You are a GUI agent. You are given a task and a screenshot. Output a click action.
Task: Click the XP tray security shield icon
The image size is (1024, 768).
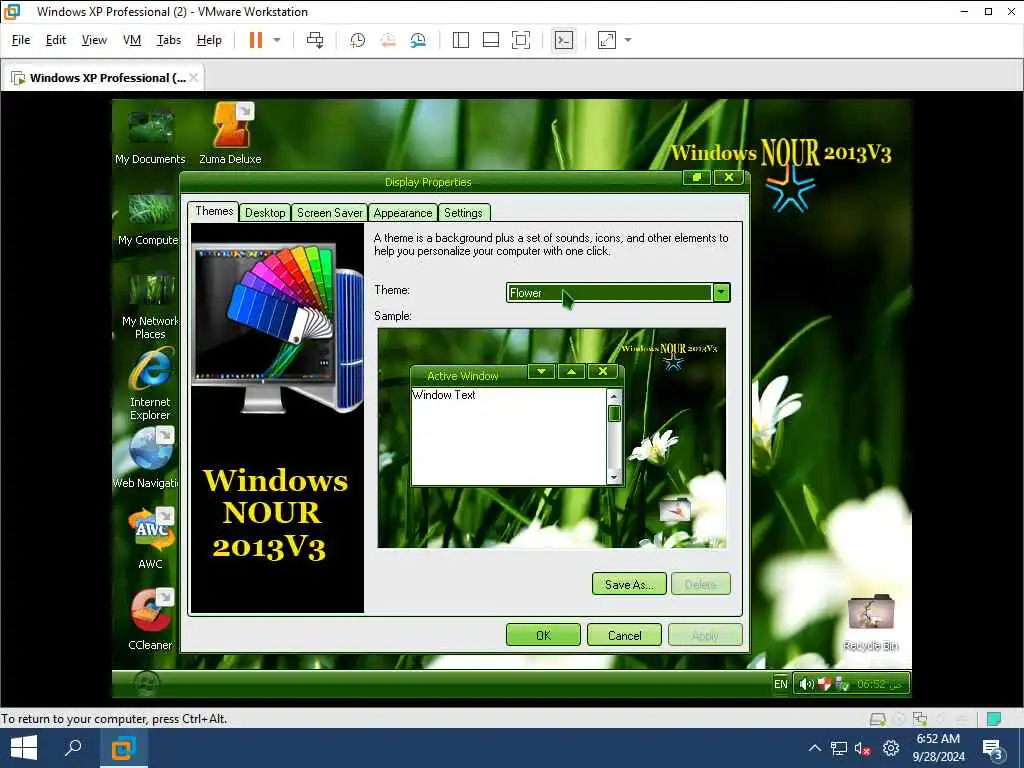(x=825, y=684)
